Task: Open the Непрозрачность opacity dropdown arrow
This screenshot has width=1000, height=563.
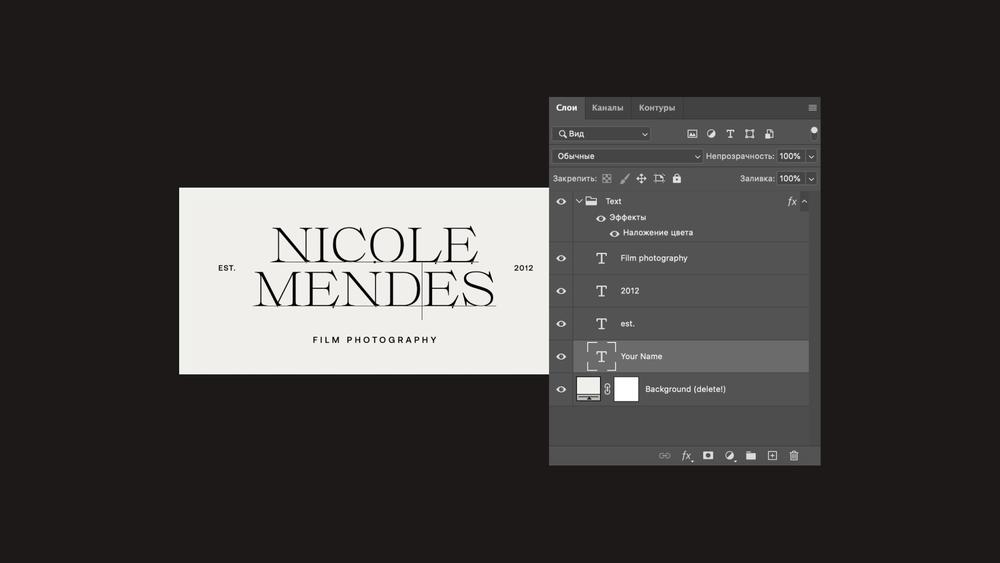Action: [811, 157]
